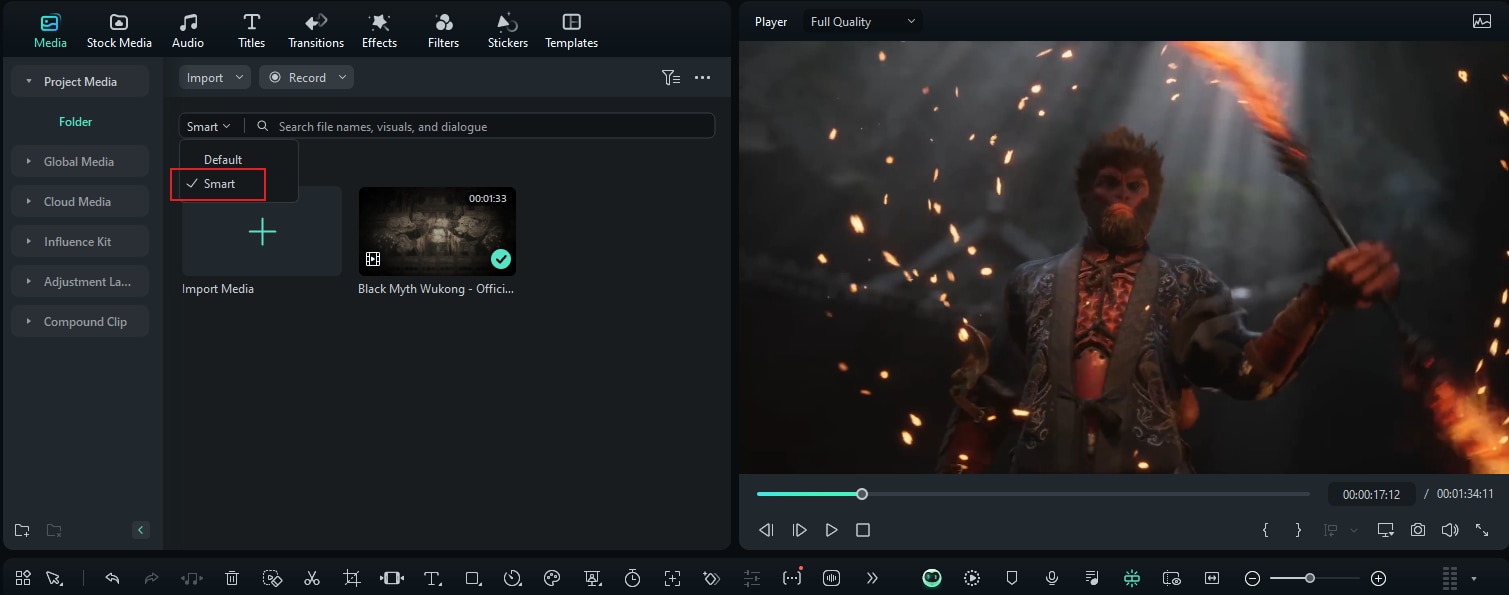Open the media filter and sort icon
The height and width of the screenshot is (595, 1509).
pos(671,77)
